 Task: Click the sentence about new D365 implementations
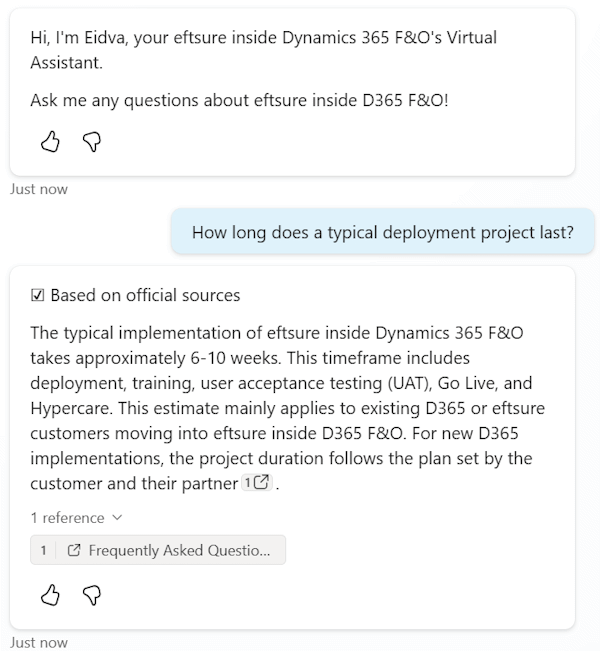coord(280,459)
